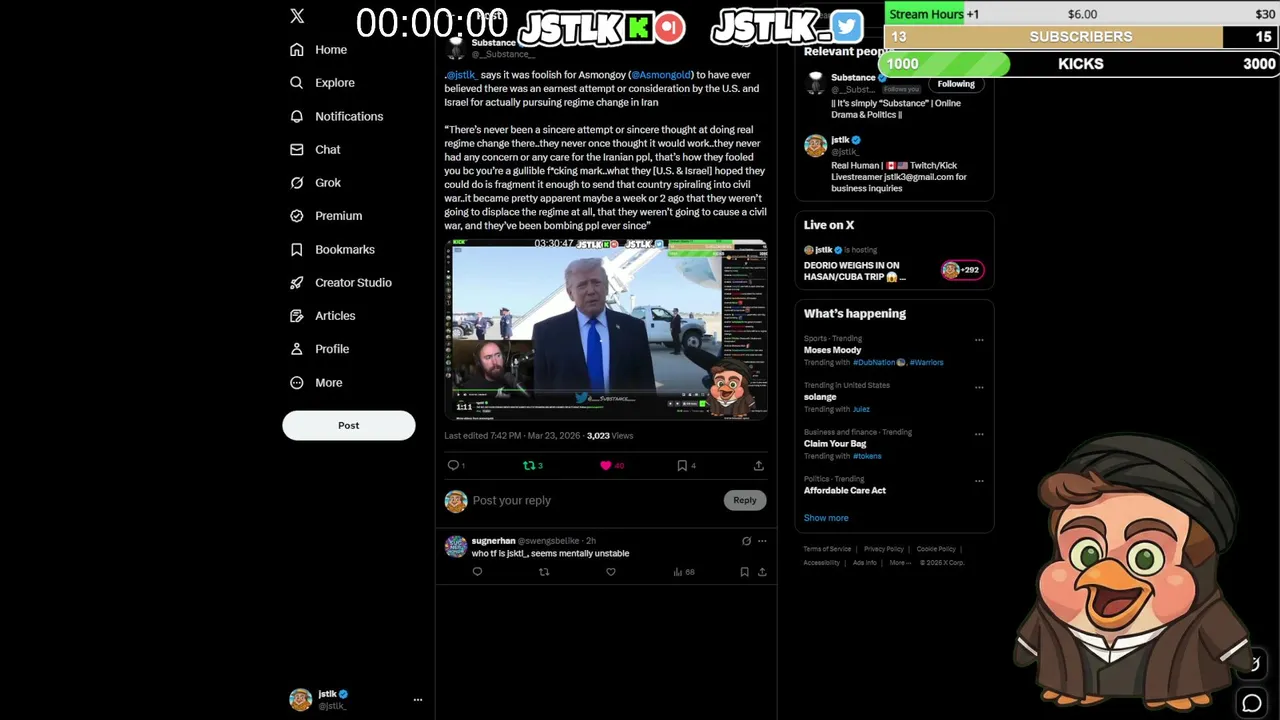1280x720 pixels.
Task: Open more options for Affordable Care Act trend
Action: (979, 481)
